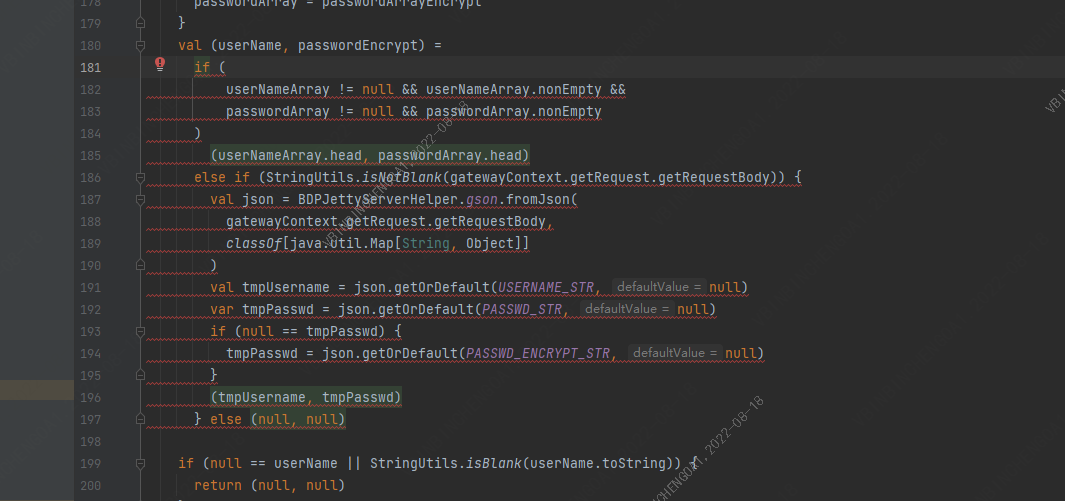Click line number 200 in the gutter

click(x=90, y=485)
